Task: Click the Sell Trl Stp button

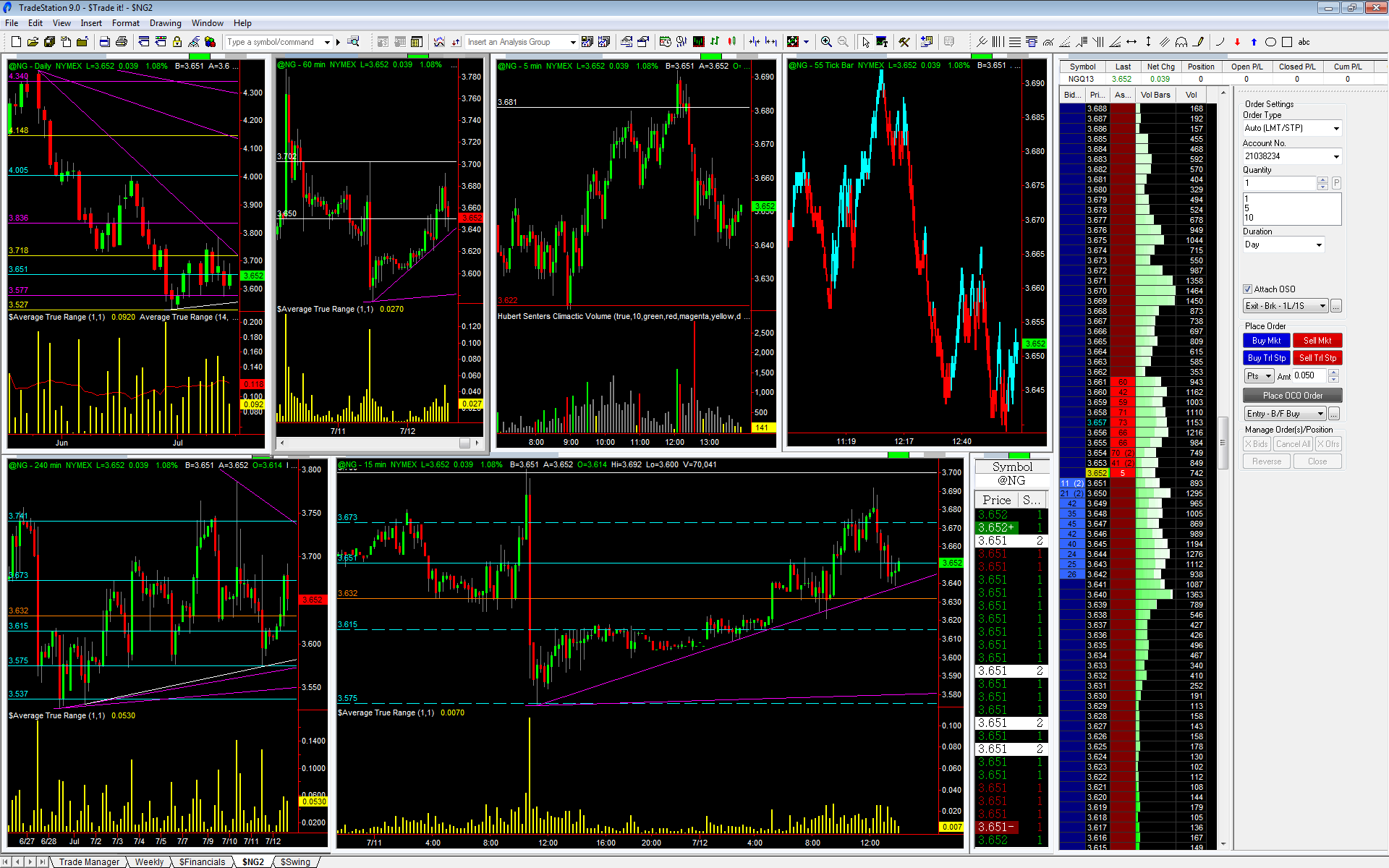Action: 1317,358
